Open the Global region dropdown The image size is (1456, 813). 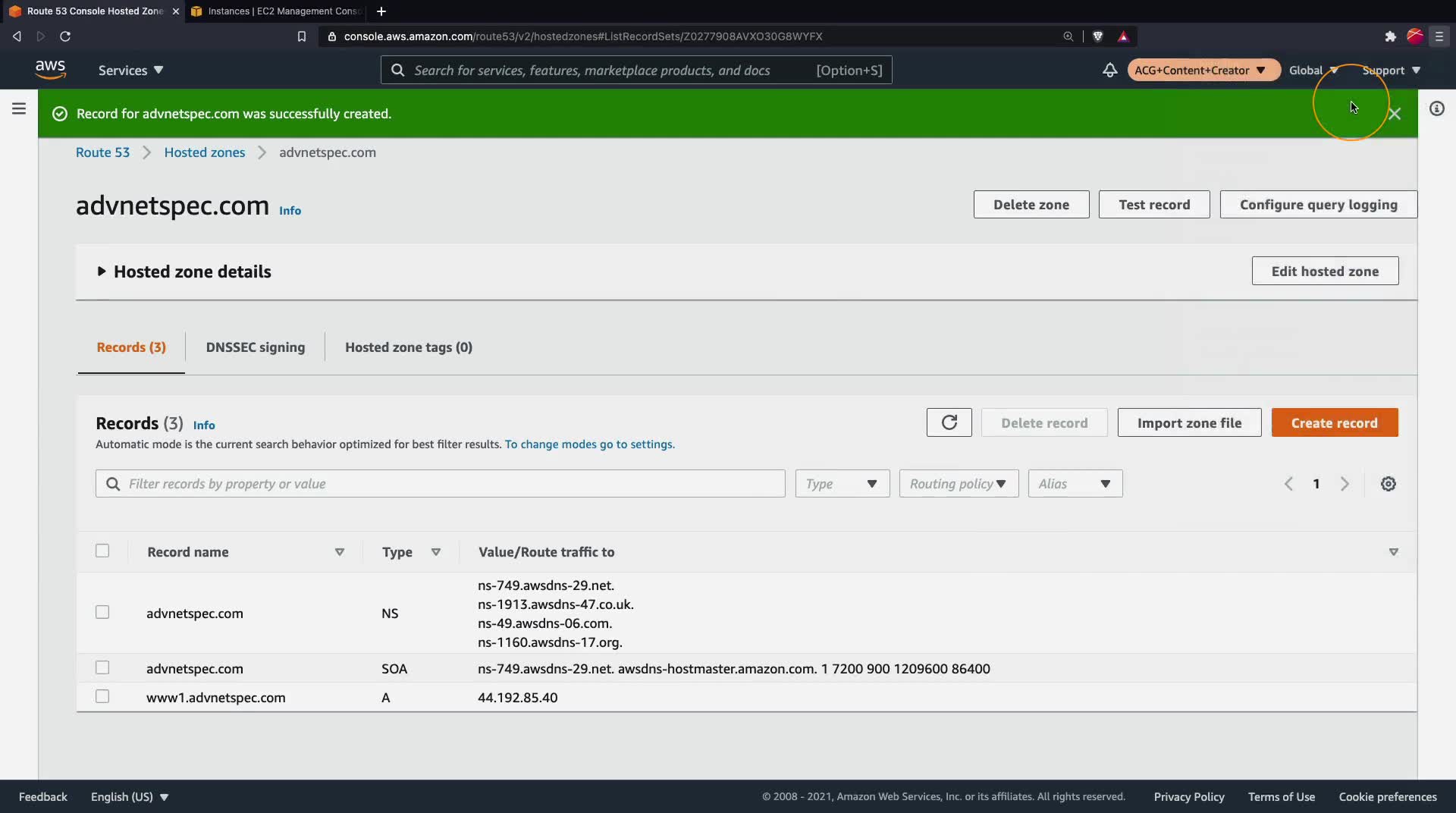pyautogui.click(x=1313, y=70)
